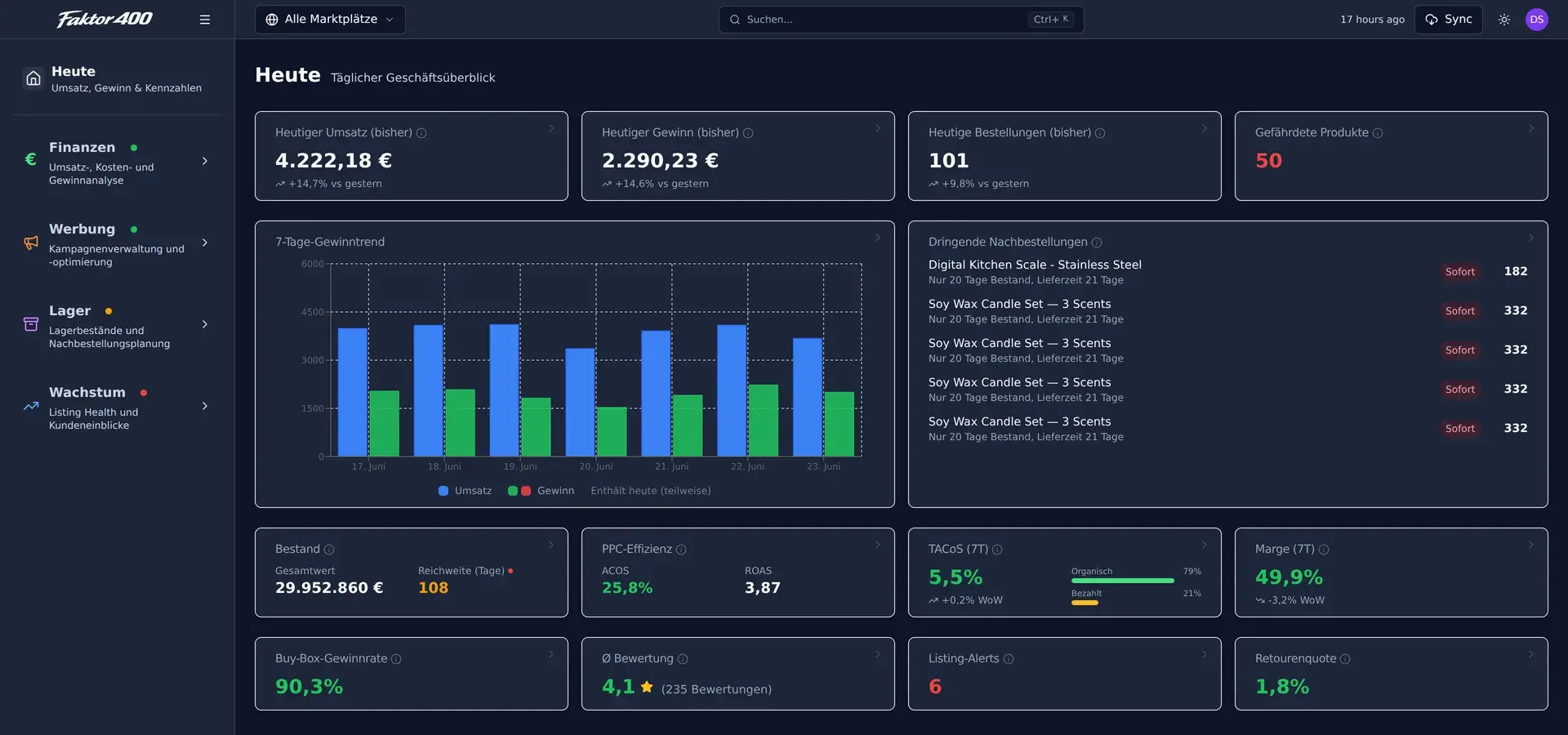Select the Wachstum menu item
Viewport: 1568px width, 735px height.
pyautogui.click(x=117, y=406)
